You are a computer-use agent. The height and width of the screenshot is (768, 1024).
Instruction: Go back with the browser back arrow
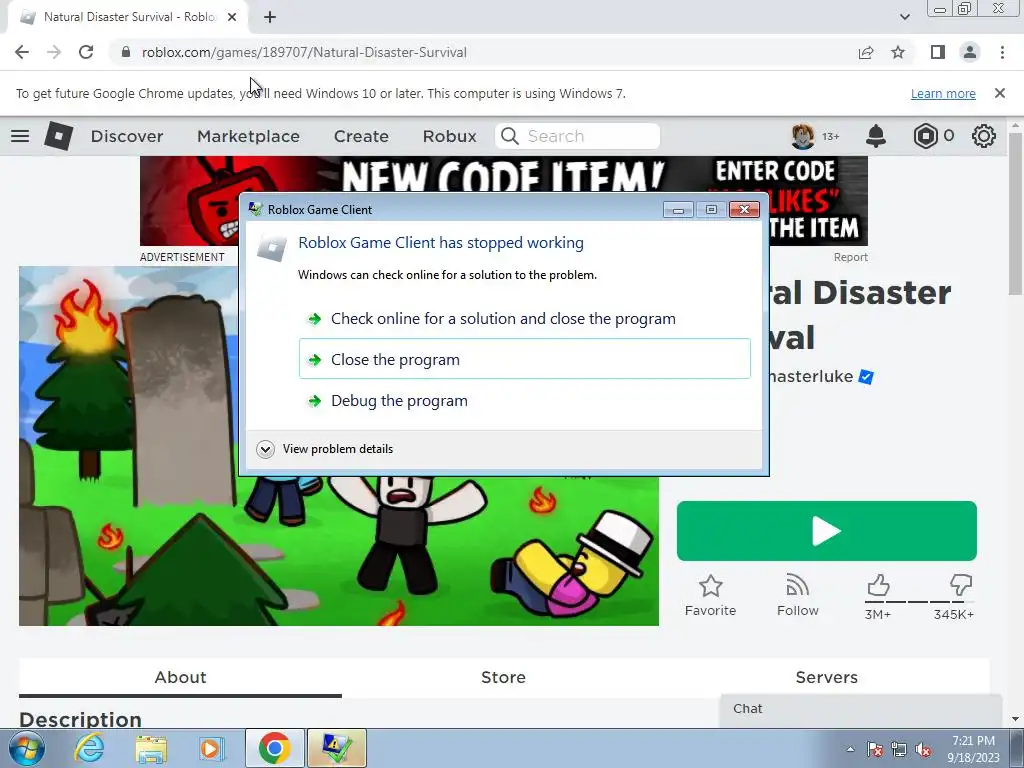coord(22,52)
